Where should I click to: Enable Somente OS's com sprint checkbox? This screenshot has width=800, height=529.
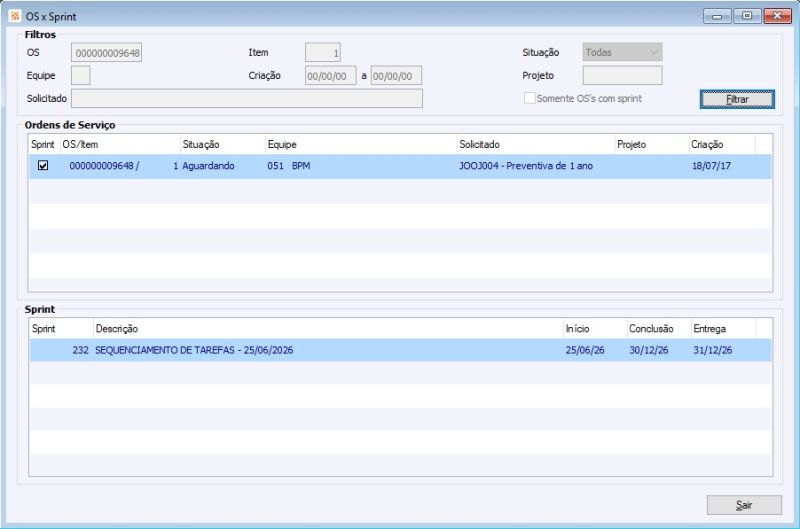(530, 98)
